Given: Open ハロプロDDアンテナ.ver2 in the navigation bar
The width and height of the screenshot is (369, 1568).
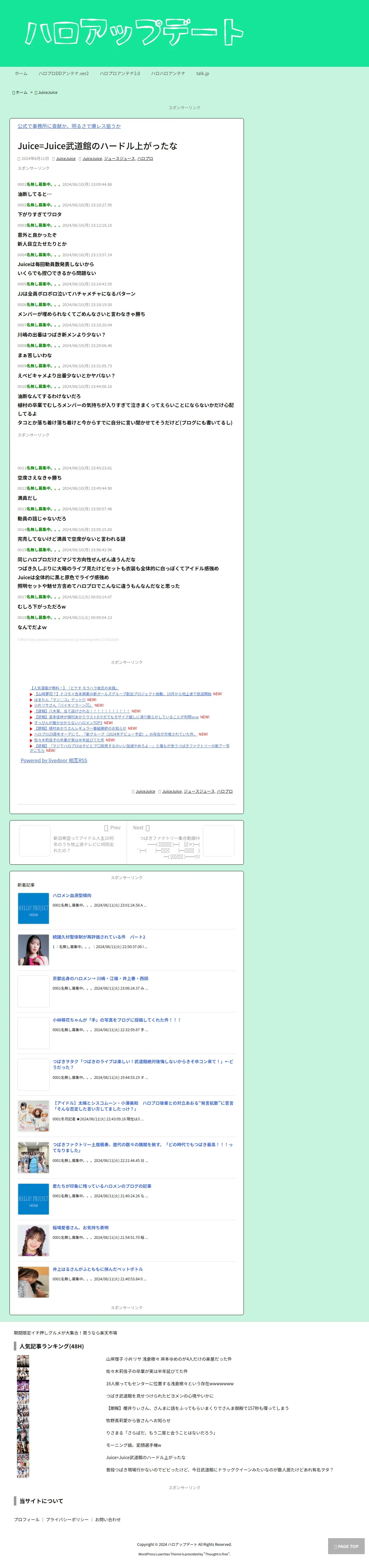Looking at the screenshot, I should coord(64,74).
